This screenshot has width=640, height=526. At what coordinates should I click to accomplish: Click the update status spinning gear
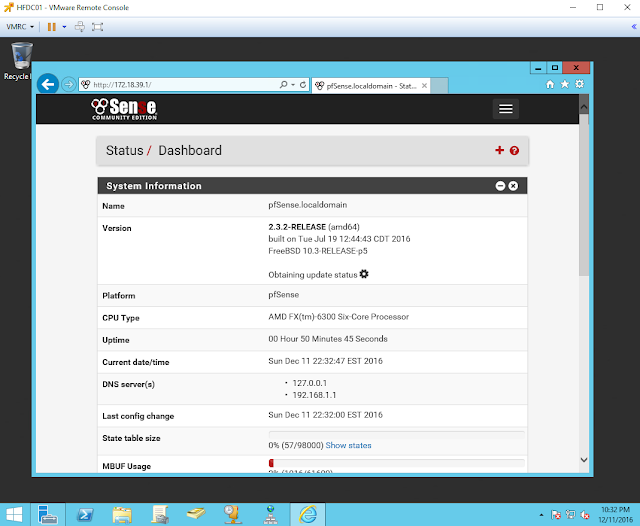tap(364, 274)
